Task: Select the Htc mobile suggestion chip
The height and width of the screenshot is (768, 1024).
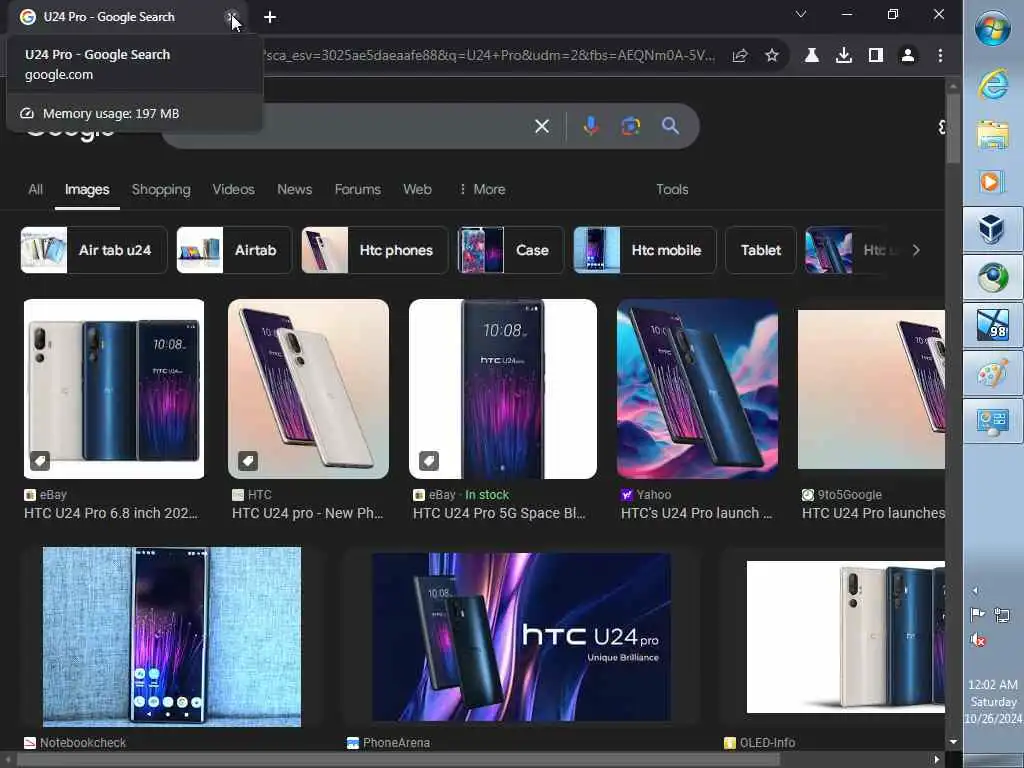Action: click(645, 250)
